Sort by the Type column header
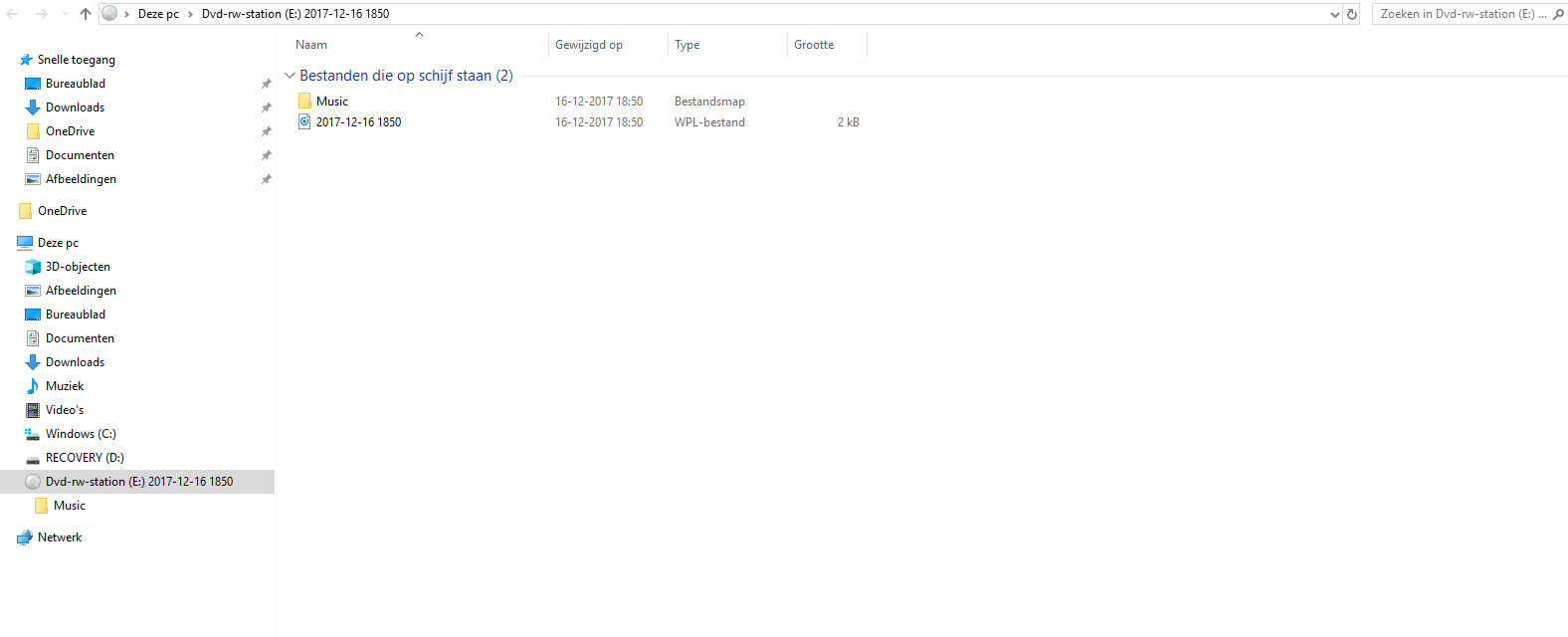The height and width of the screenshot is (637, 1568). [686, 45]
